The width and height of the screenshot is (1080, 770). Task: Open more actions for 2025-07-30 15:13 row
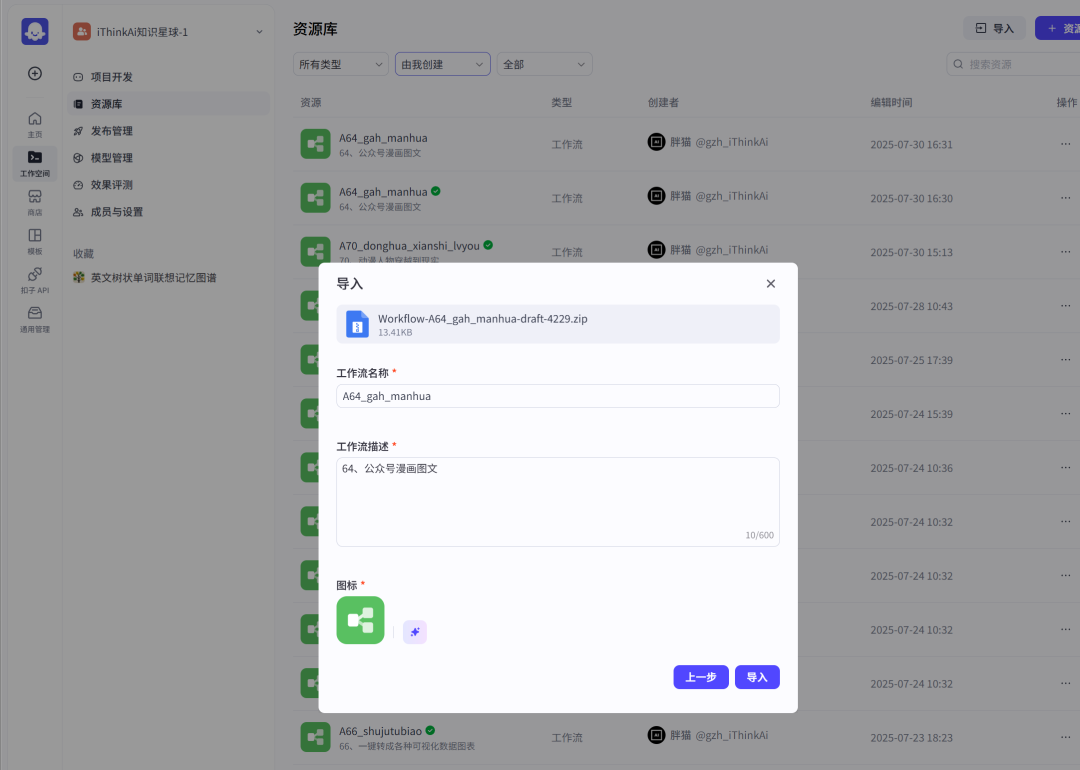[x=1066, y=251]
